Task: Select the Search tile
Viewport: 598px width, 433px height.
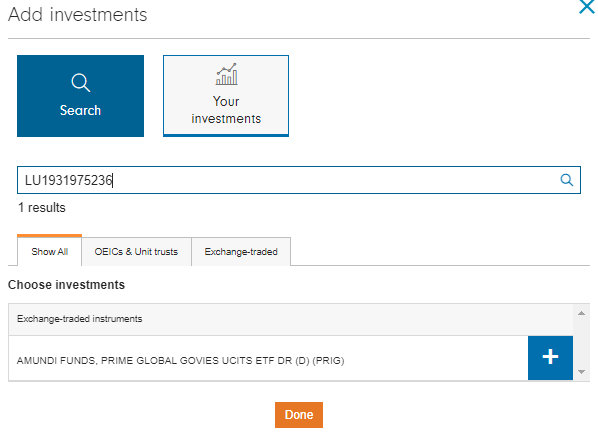Action: [80, 96]
